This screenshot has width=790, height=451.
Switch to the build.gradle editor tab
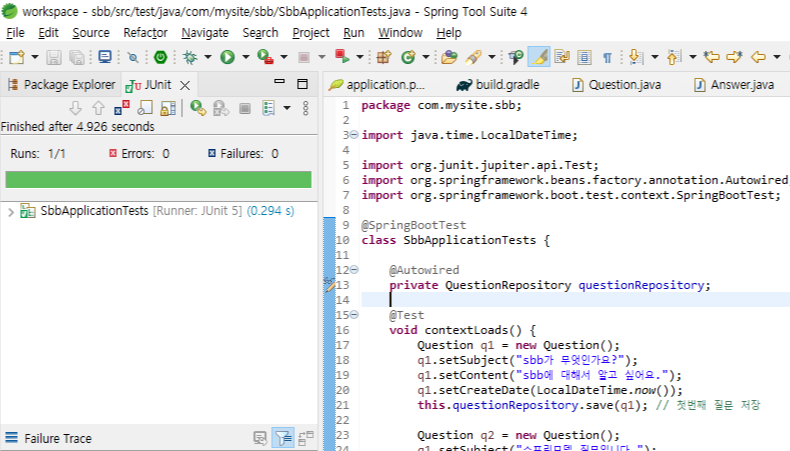[498, 85]
